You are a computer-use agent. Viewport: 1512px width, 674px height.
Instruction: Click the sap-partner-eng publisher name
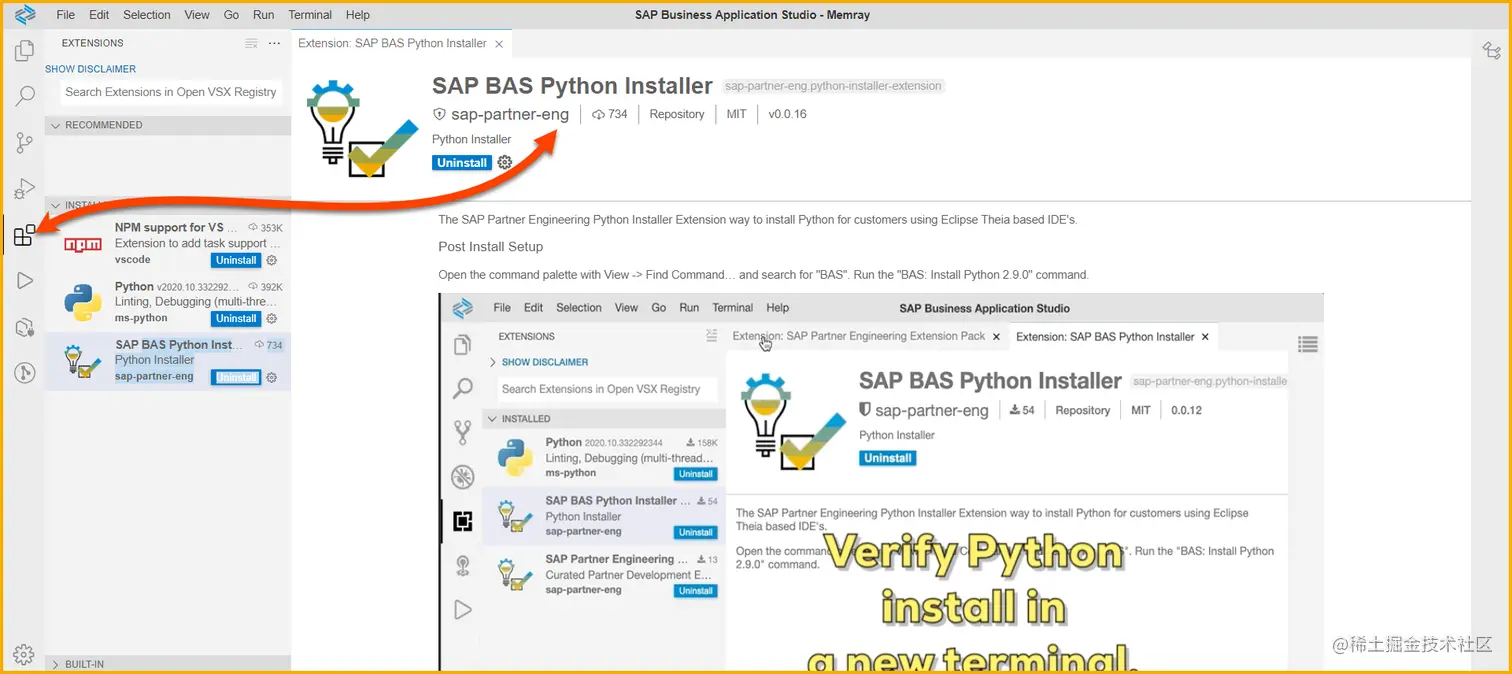[x=509, y=114]
